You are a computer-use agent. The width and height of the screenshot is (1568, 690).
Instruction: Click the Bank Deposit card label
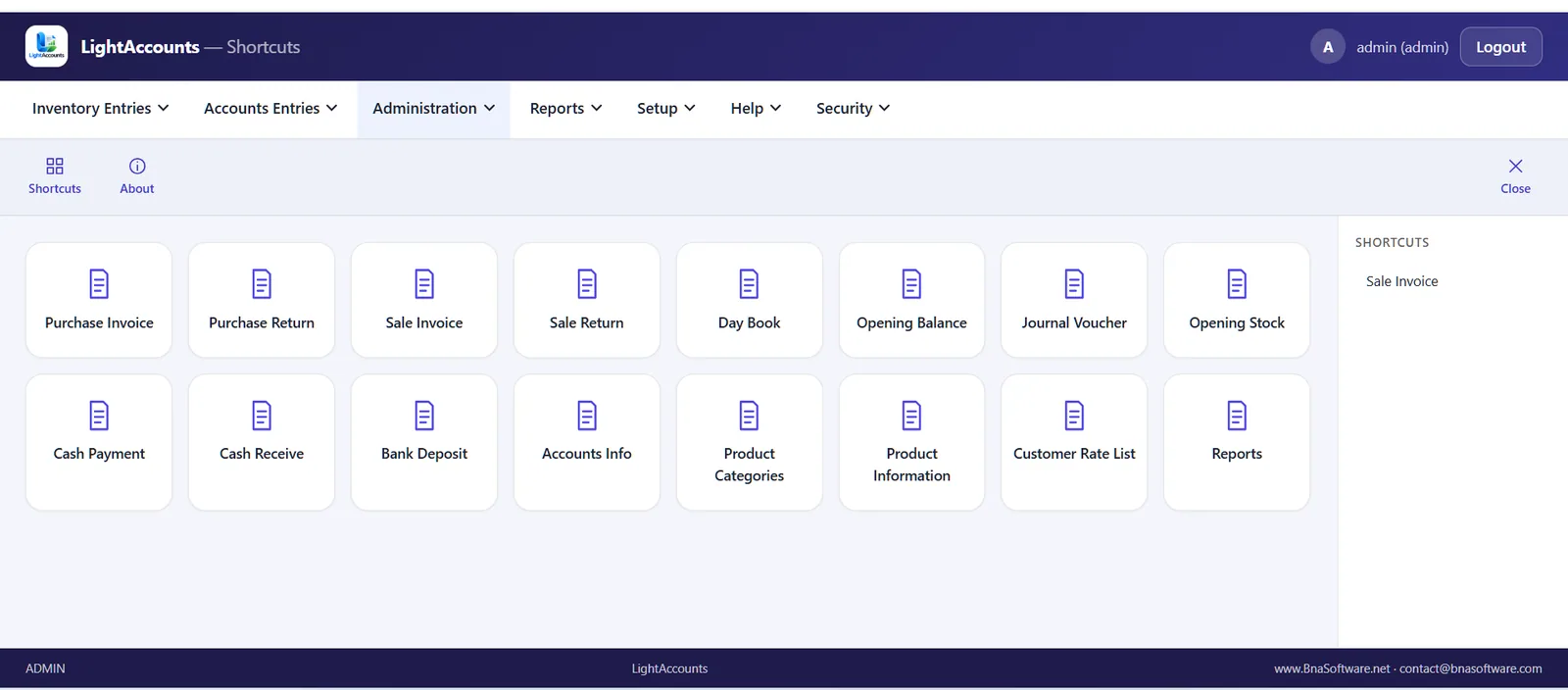(x=424, y=454)
